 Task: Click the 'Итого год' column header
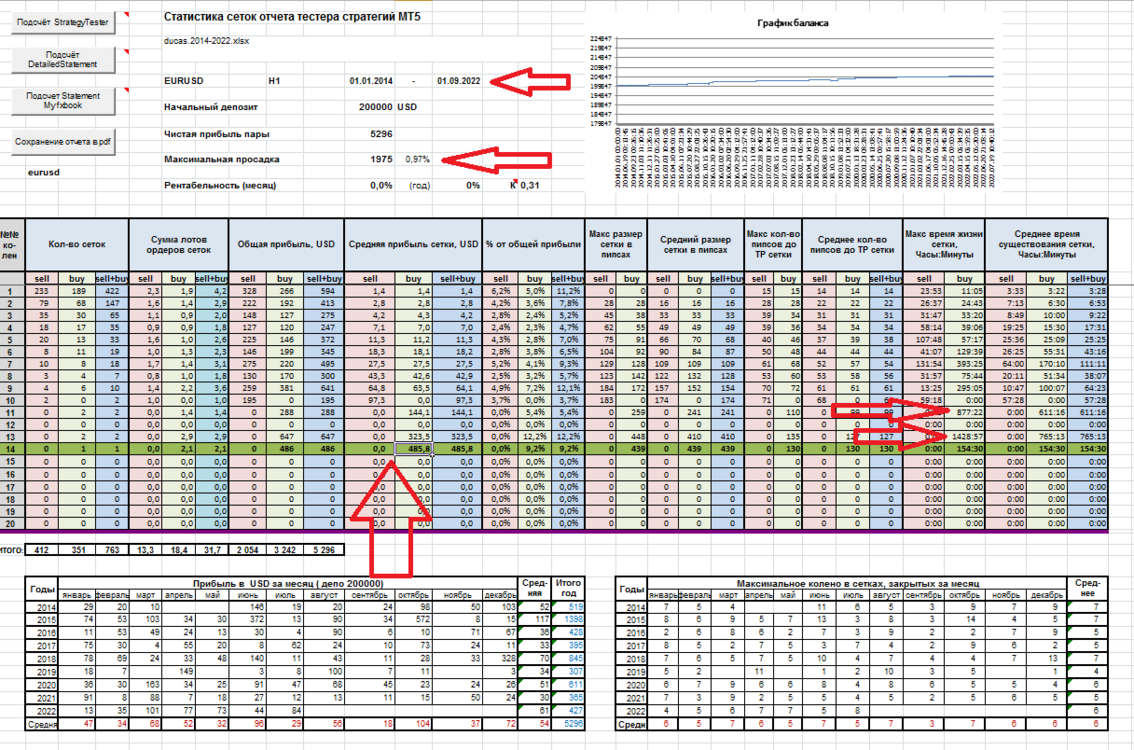tap(568, 587)
